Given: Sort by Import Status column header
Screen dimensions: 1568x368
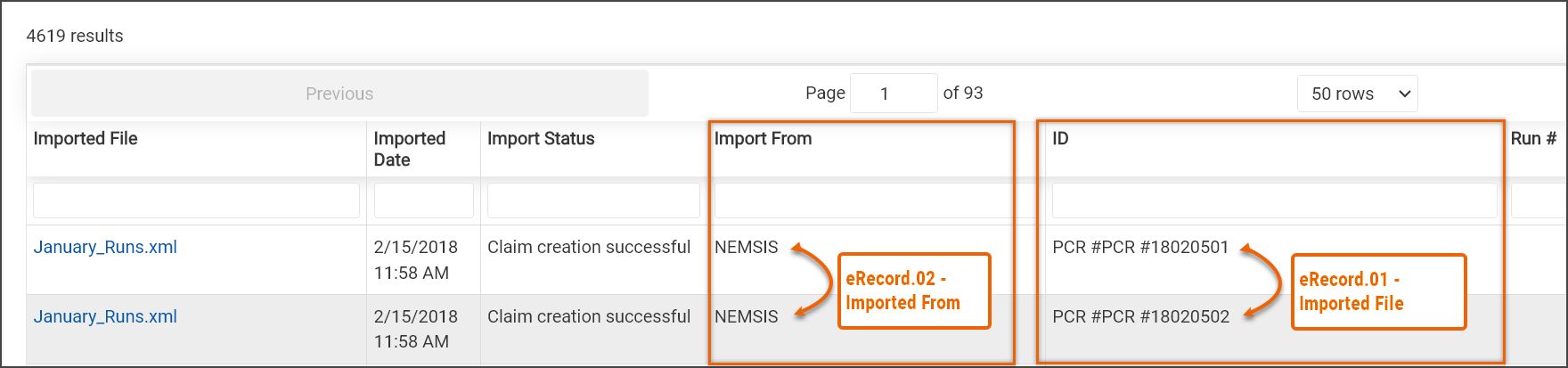Looking at the screenshot, I should coord(541,139).
